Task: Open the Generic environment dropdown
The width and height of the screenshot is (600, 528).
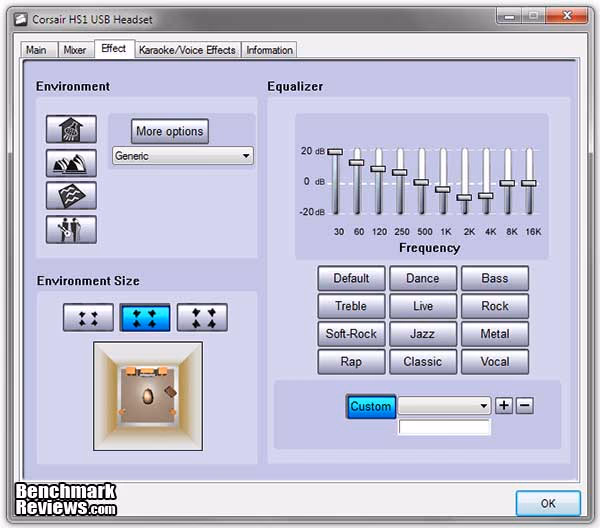Action: tap(183, 156)
